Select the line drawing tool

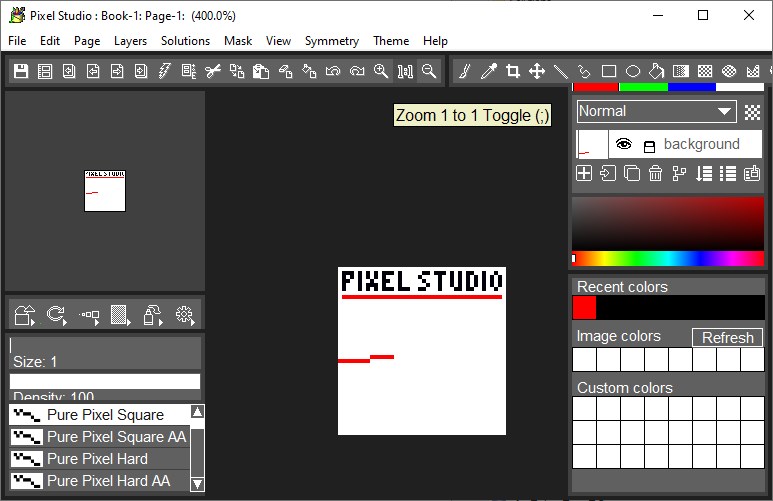(561, 72)
